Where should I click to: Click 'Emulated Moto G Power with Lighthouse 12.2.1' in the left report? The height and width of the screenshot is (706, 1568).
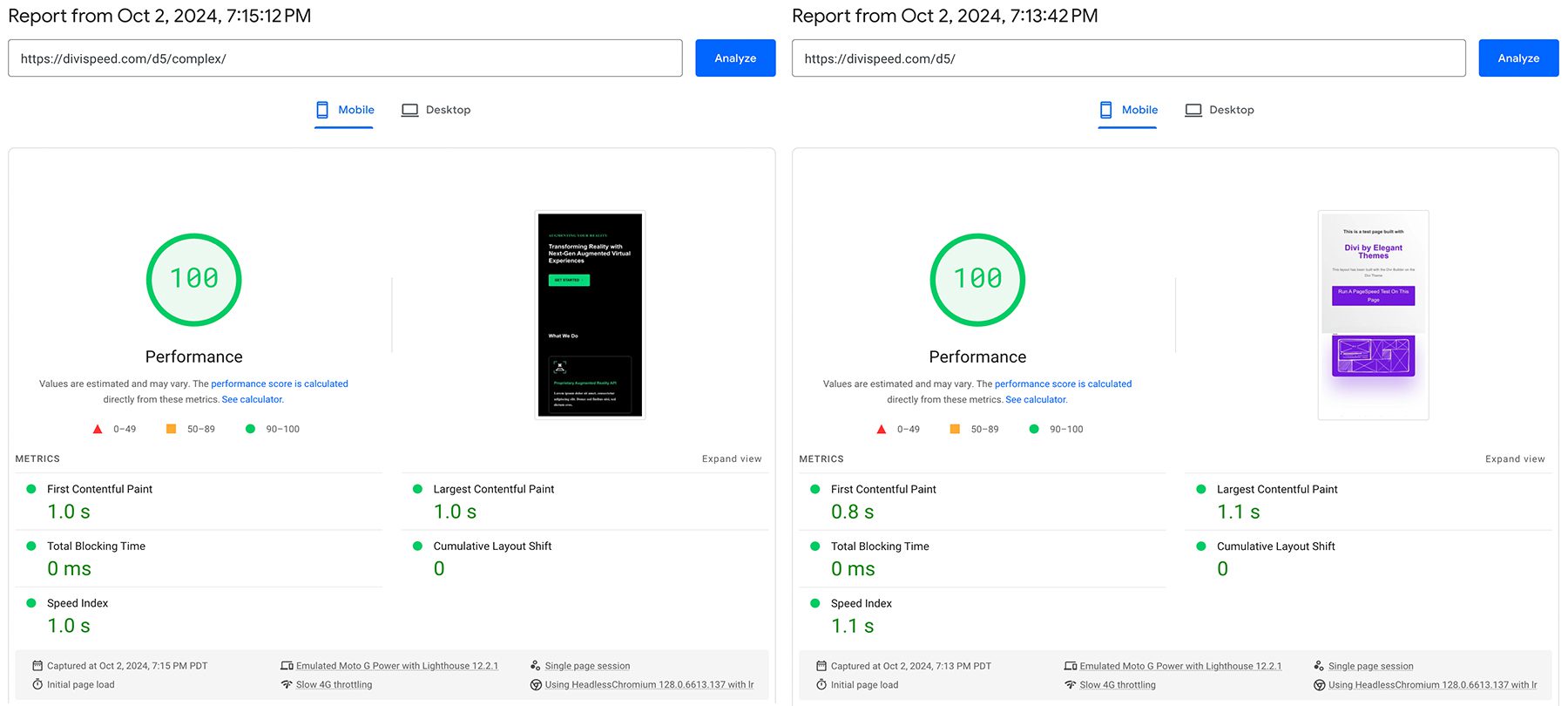point(397,666)
